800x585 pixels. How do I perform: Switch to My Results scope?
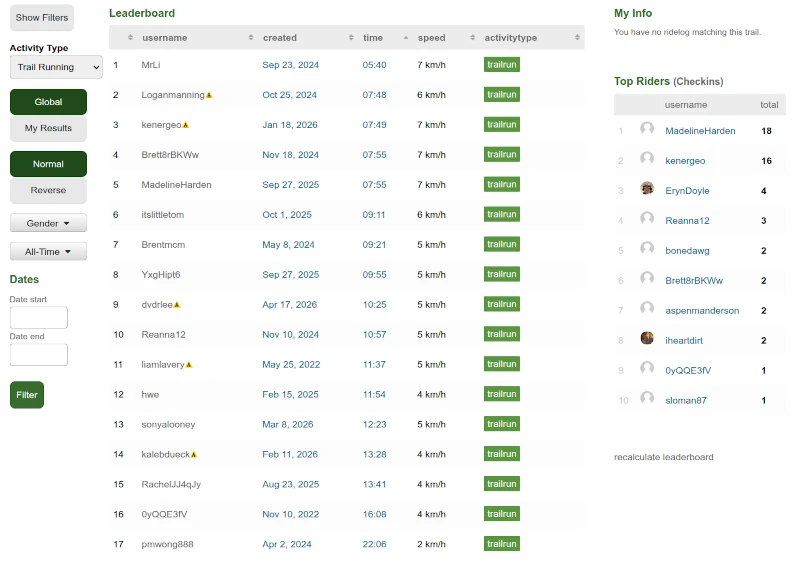point(48,128)
